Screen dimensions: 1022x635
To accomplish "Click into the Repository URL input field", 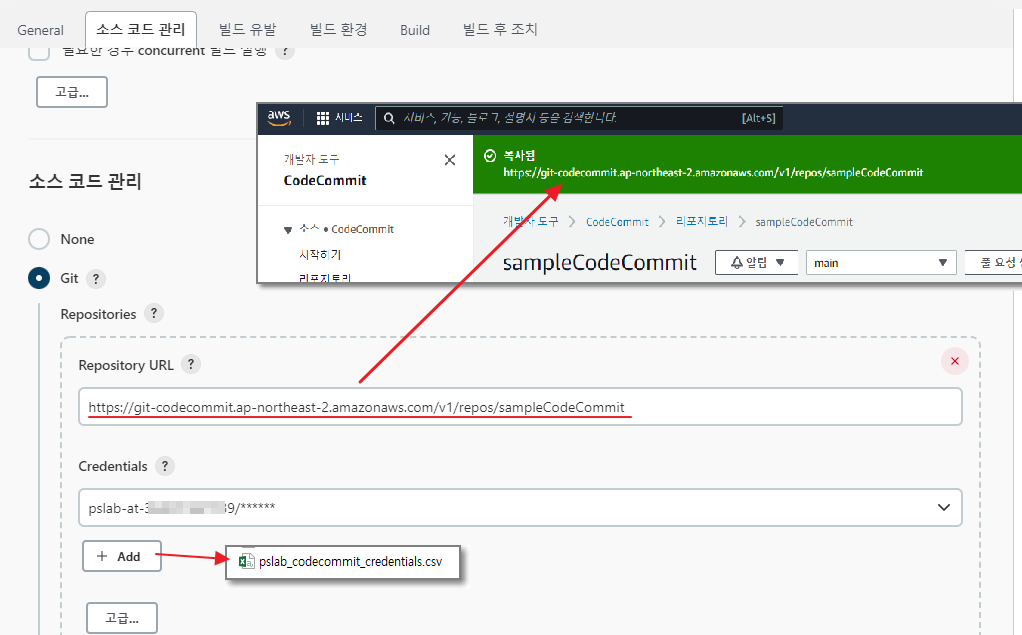I will point(520,407).
